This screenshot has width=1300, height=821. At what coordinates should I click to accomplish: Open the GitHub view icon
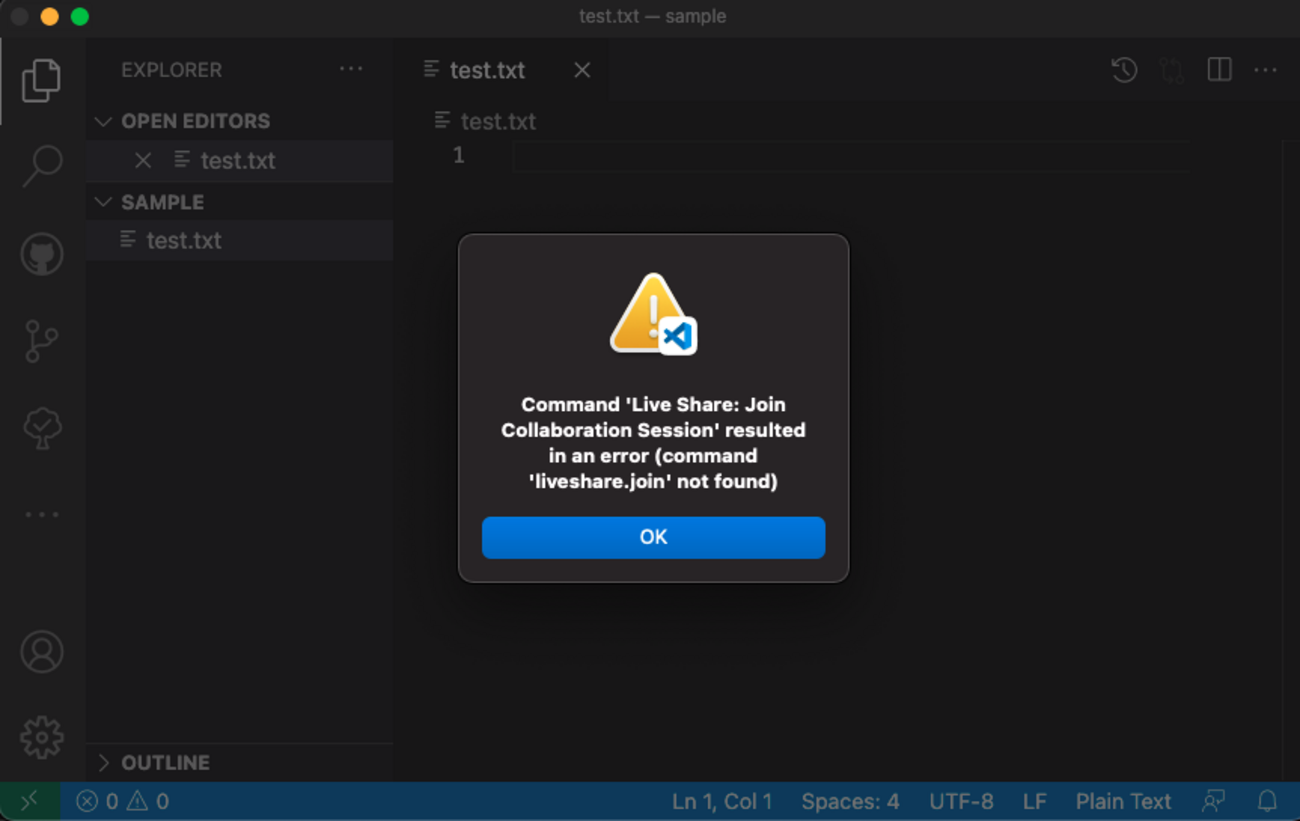point(42,254)
